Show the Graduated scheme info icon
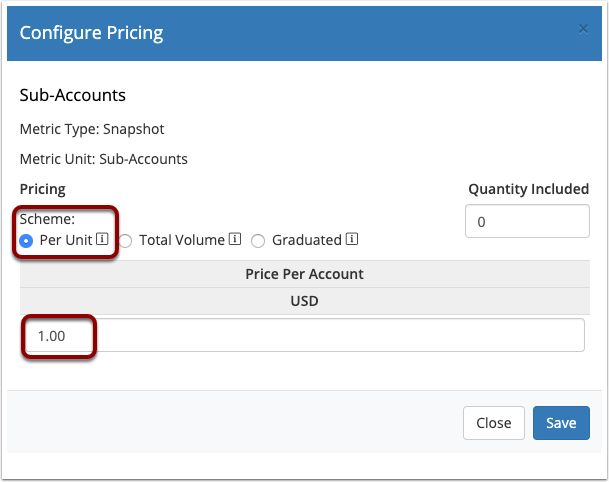609x482 pixels. click(352, 239)
